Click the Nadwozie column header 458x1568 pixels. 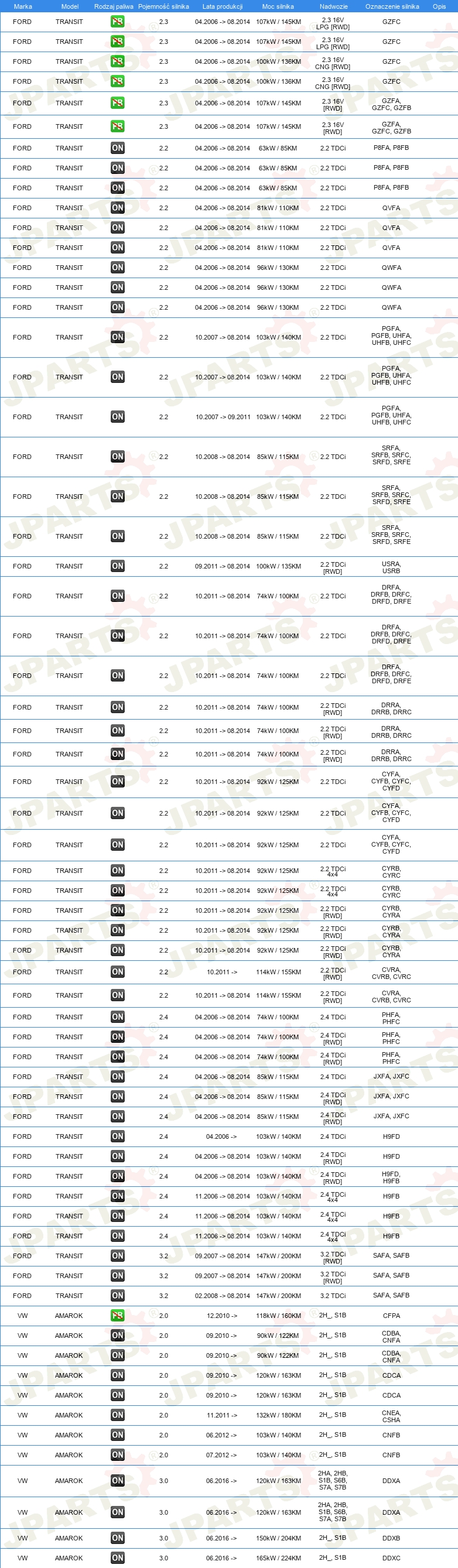(x=334, y=6)
